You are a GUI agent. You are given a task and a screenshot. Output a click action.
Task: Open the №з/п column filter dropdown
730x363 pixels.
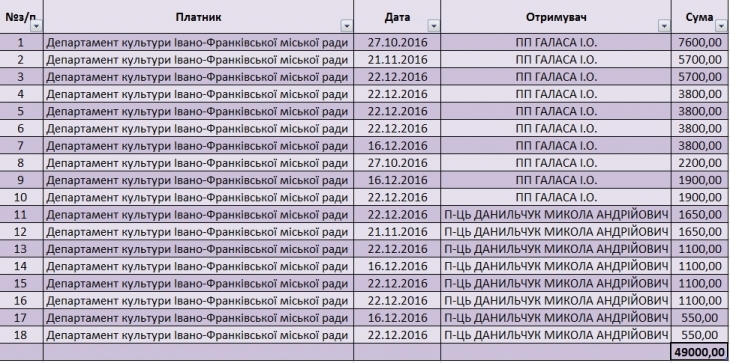coord(36,26)
